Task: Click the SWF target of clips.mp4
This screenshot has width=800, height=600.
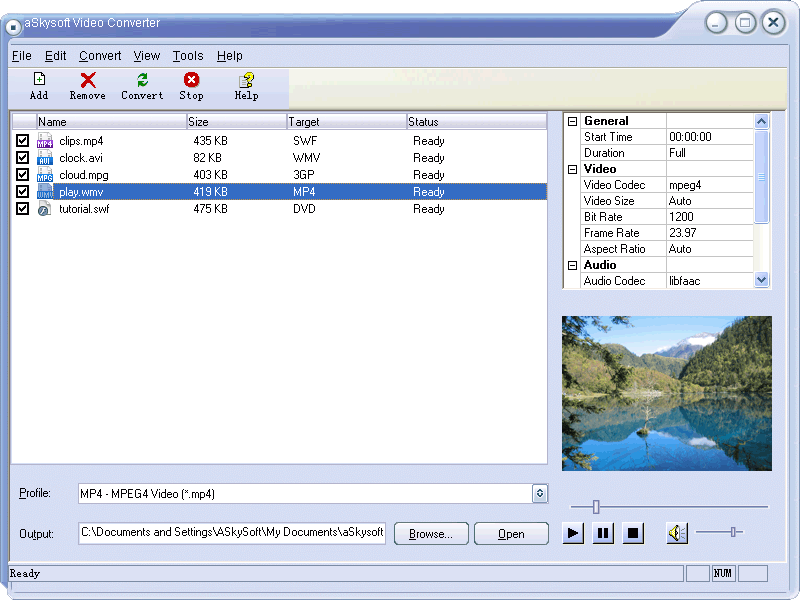Action: pos(305,140)
